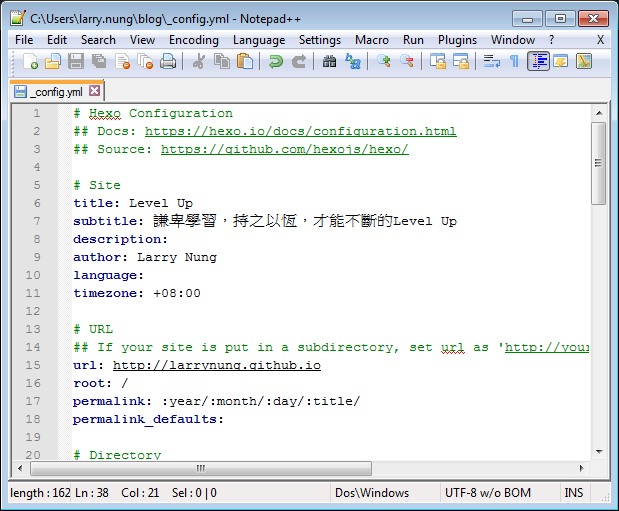
Task: Cut selection with scissors icon
Action: tap(199, 62)
